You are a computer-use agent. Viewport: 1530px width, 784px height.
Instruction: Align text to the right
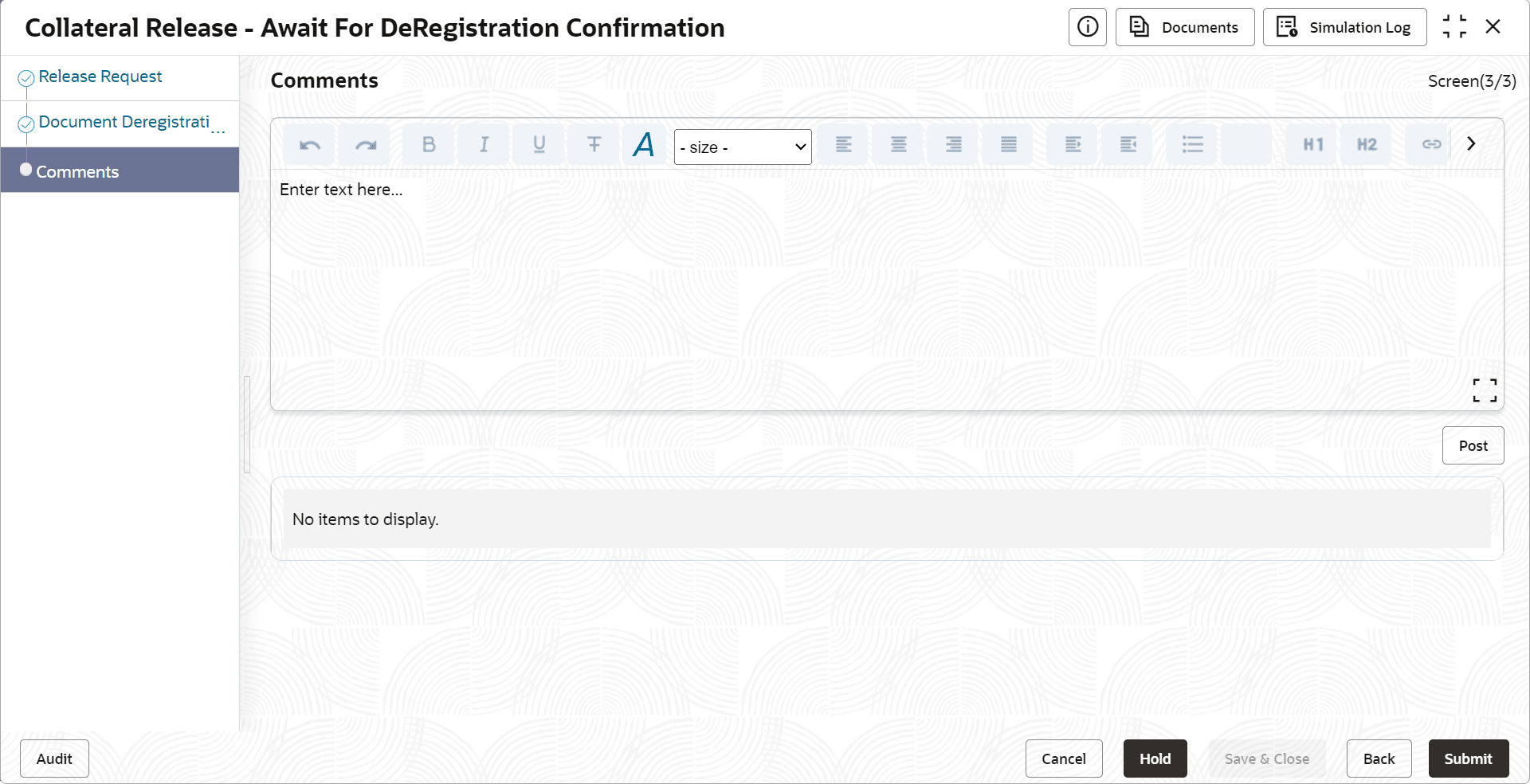953,144
